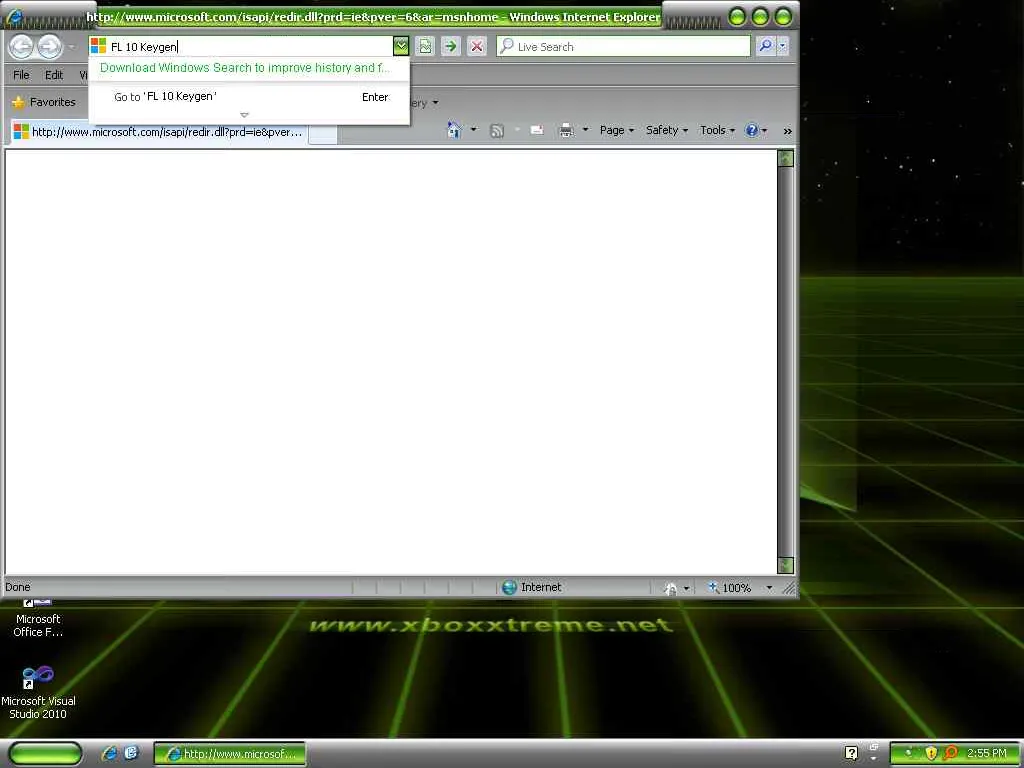Click the Internet security zone indicator
The width and height of the screenshot is (1024, 768).
tap(532, 587)
